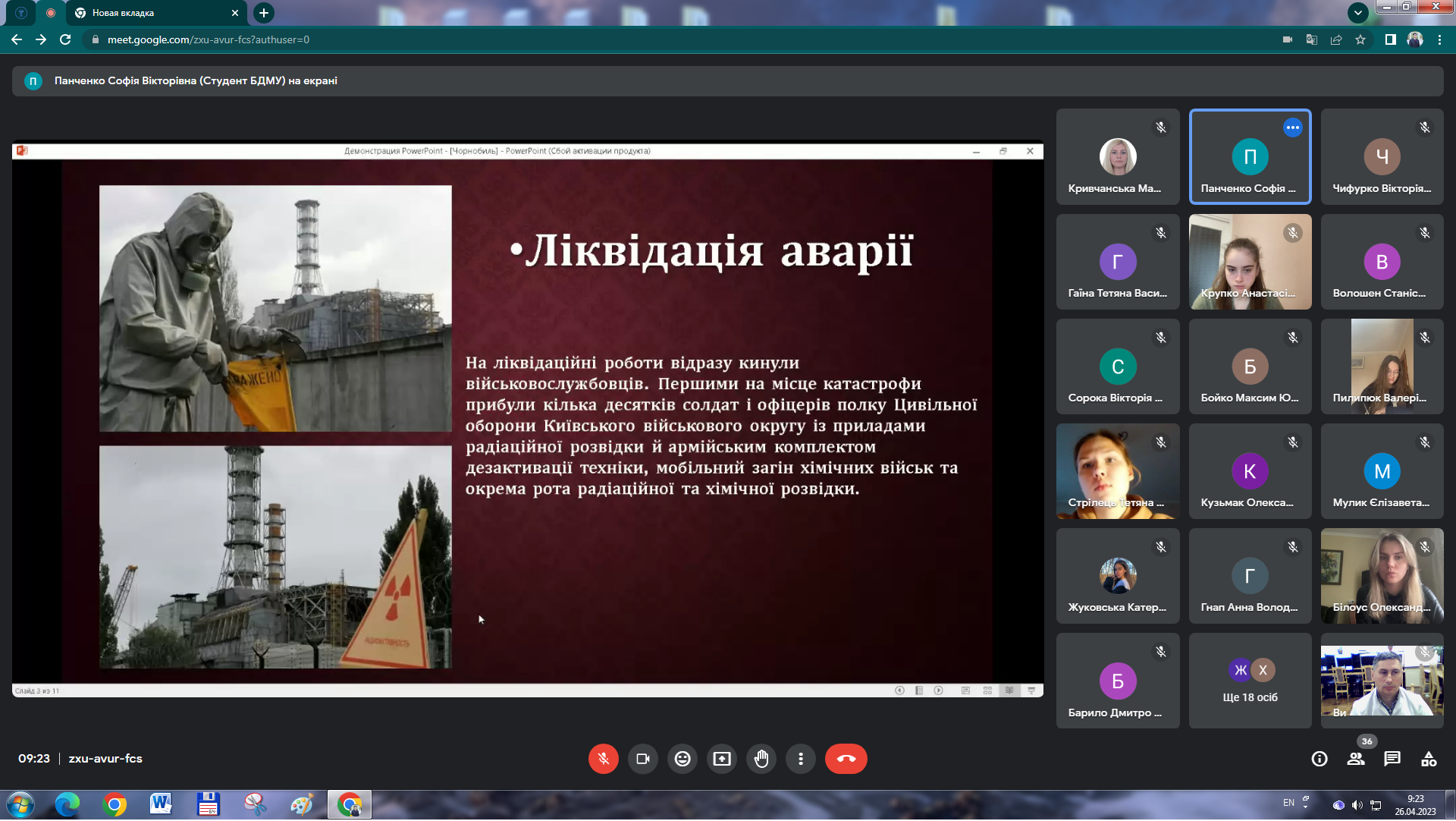1456x821 pixels.
Task: Open options on Панченко Софія tile
Action: tap(1293, 127)
